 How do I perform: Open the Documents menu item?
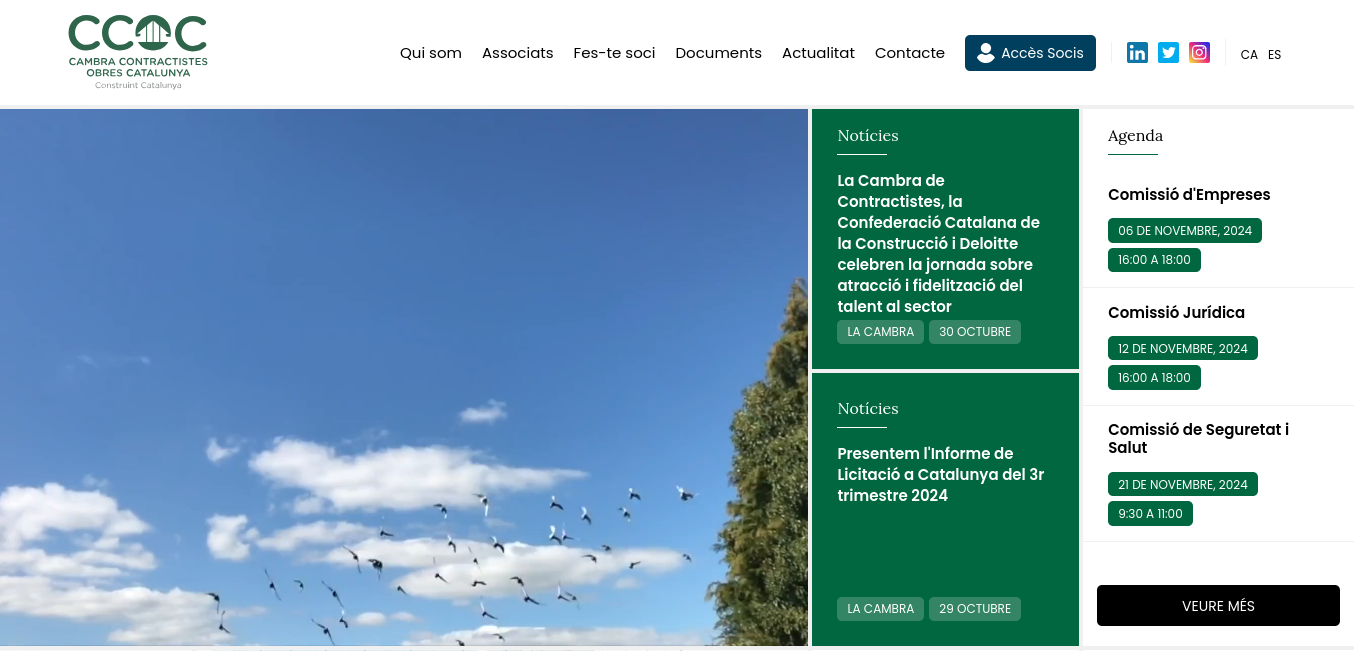coord(718,53)
